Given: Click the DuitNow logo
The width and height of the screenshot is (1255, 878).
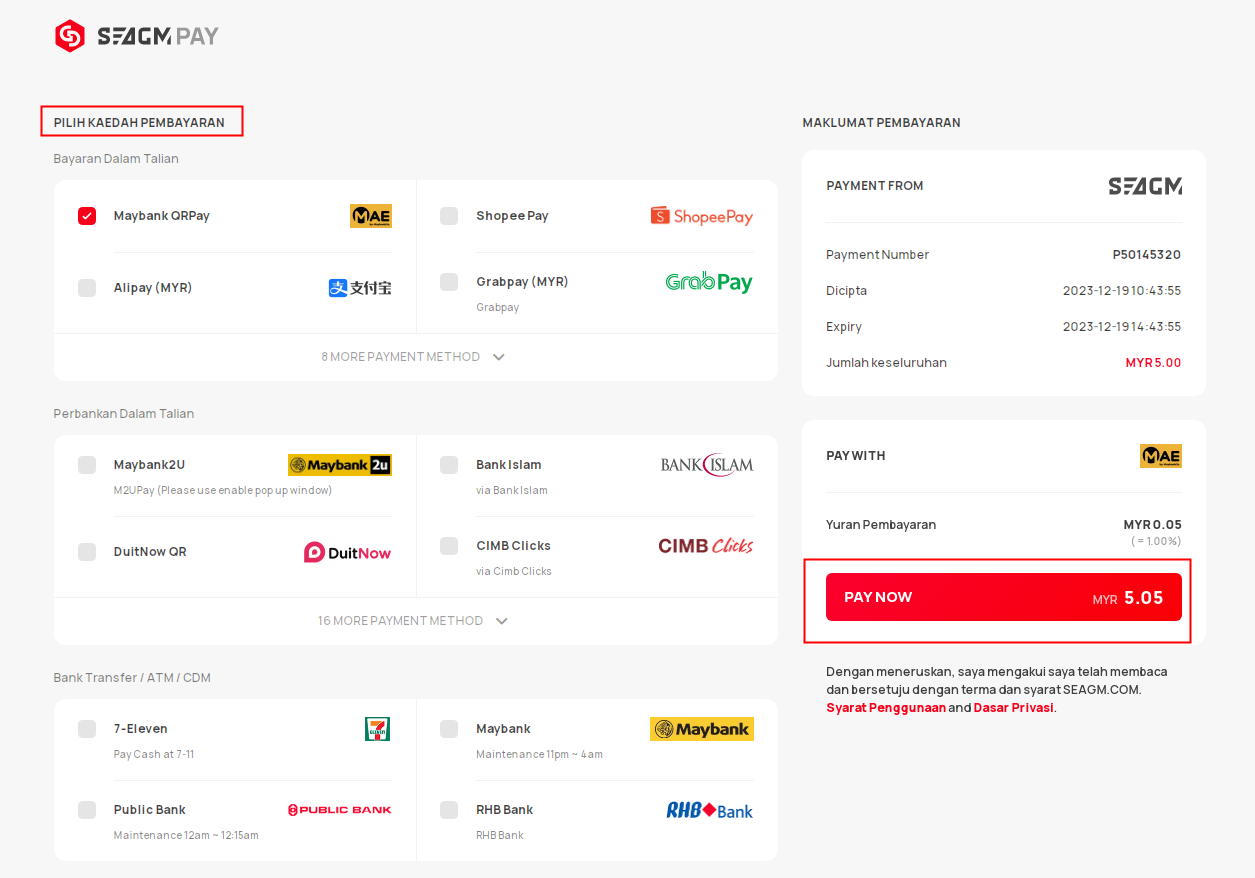Looking at the screenshot, I should click(x=347, y=552).
